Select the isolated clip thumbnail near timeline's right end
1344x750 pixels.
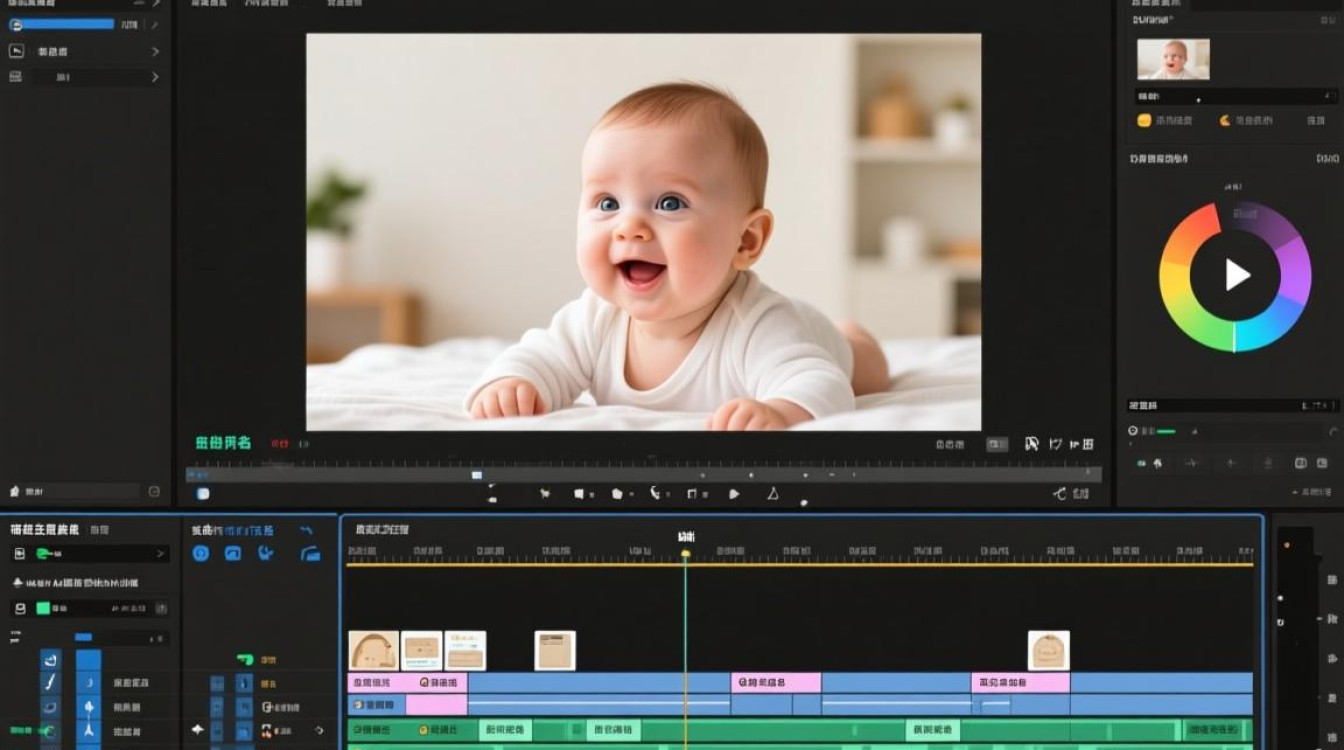click(1049, 650)
